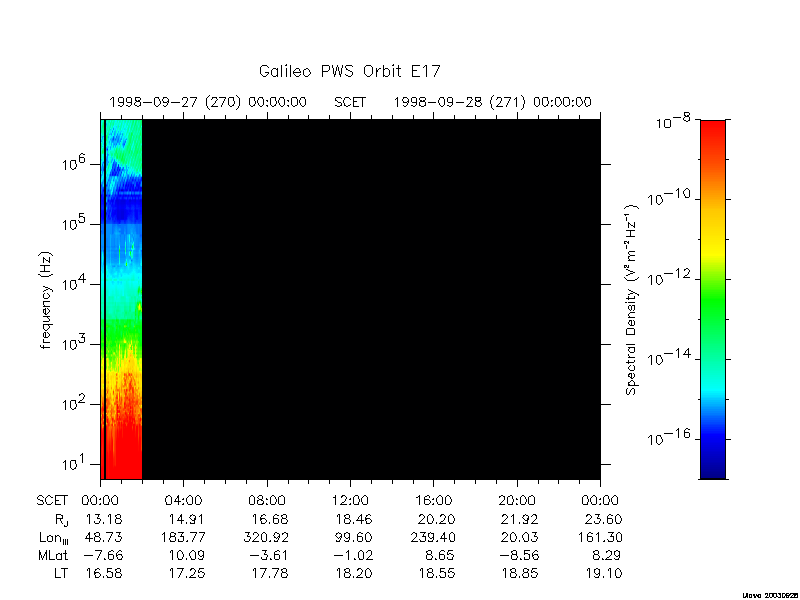Click the MLat value '-3.61'

click(x=268, y=556)
